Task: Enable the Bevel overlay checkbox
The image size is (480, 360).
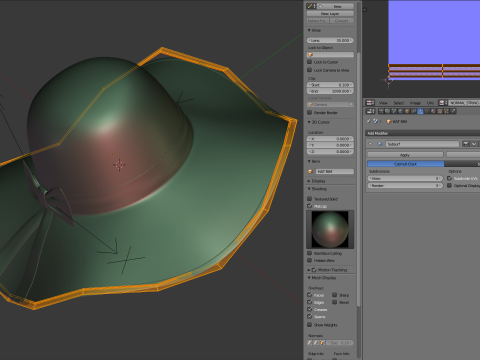Action: pos(334,302)
